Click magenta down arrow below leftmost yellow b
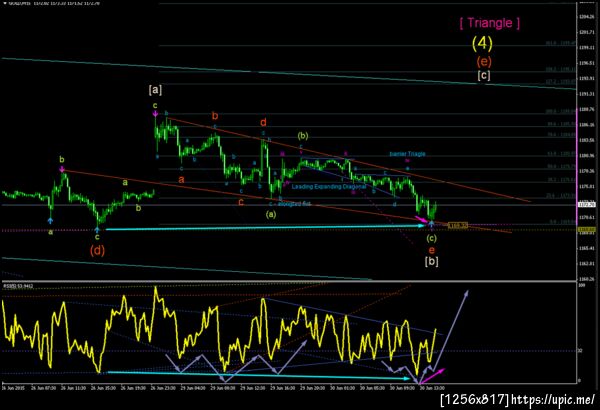 [62, 169]
